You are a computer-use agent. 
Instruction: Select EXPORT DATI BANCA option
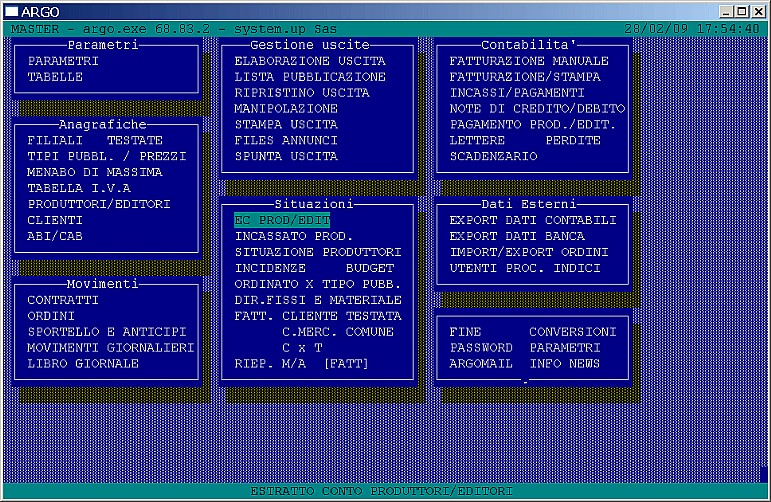point(516,236)
